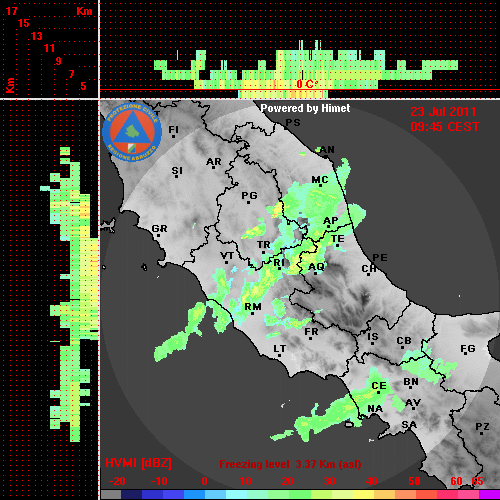
Task: Click the '5' km height label
Action: click(83, 86)
